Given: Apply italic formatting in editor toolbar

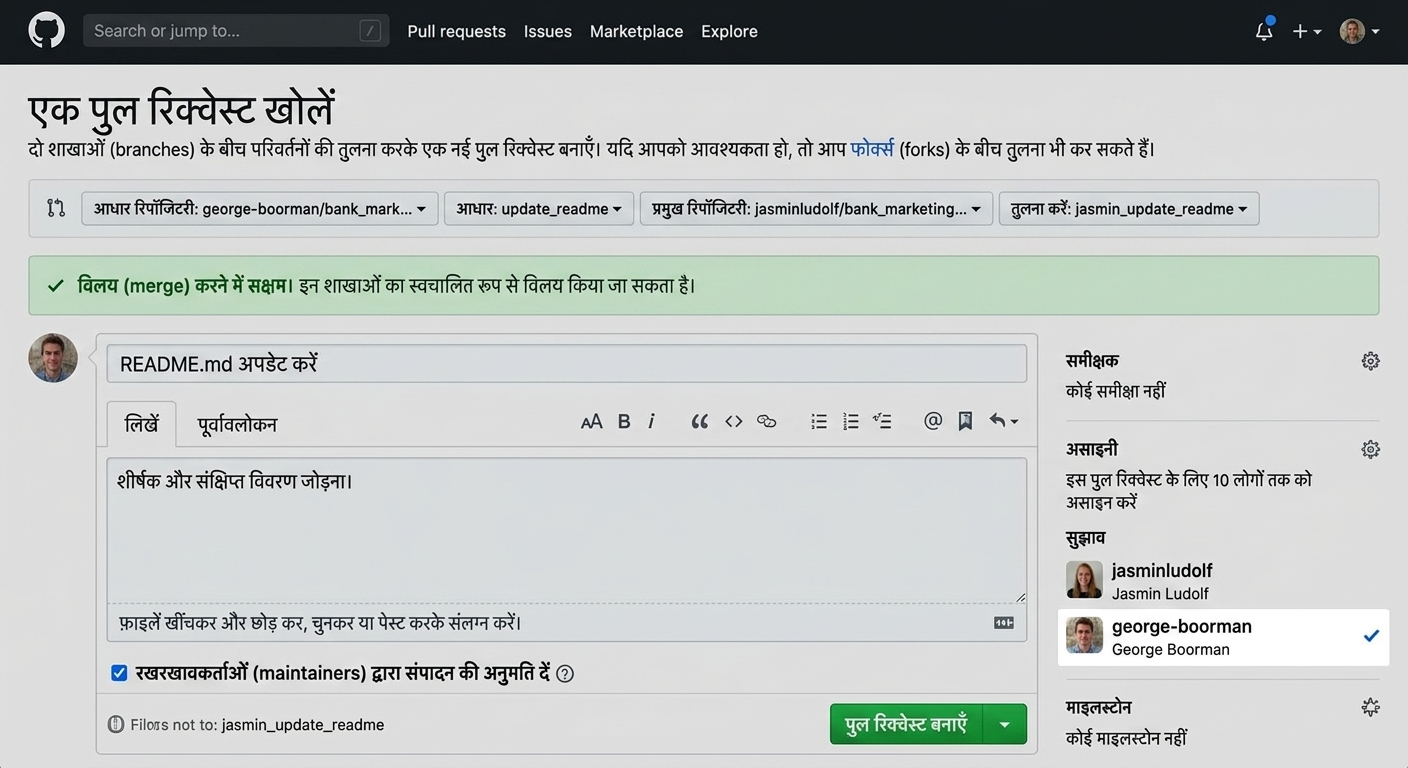Looking at the screenshot, I should tap(651, 421).
